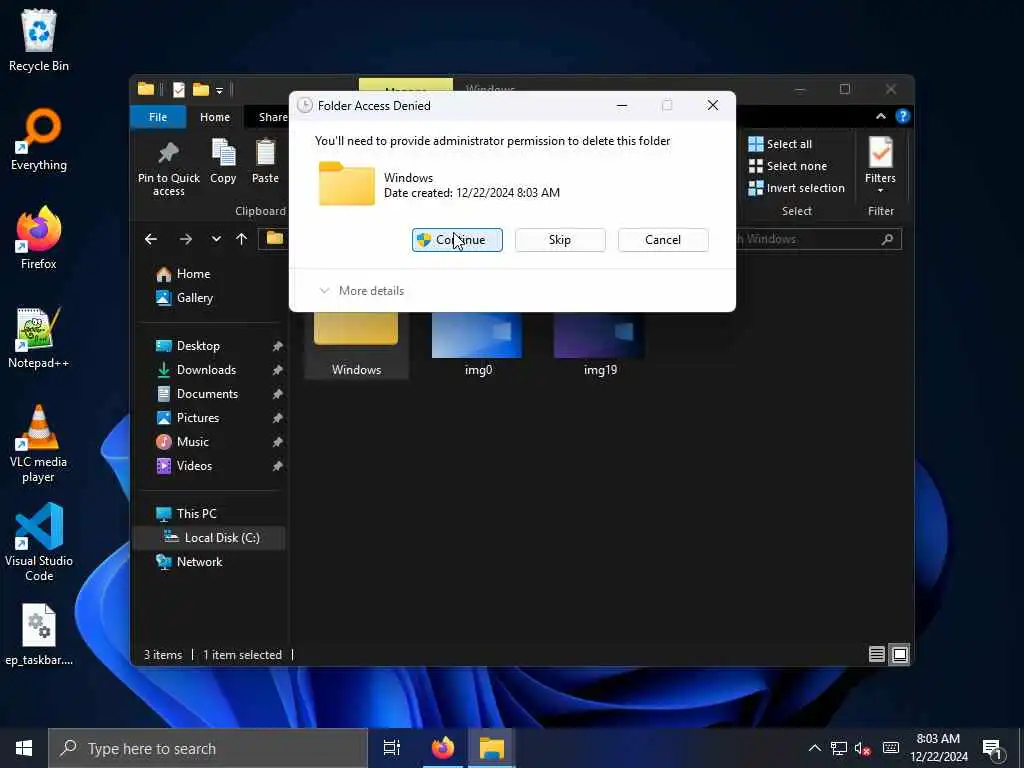Expand More details in the dialog
The width and height of the screenshot is (1024, 768).
click(362, 291)
